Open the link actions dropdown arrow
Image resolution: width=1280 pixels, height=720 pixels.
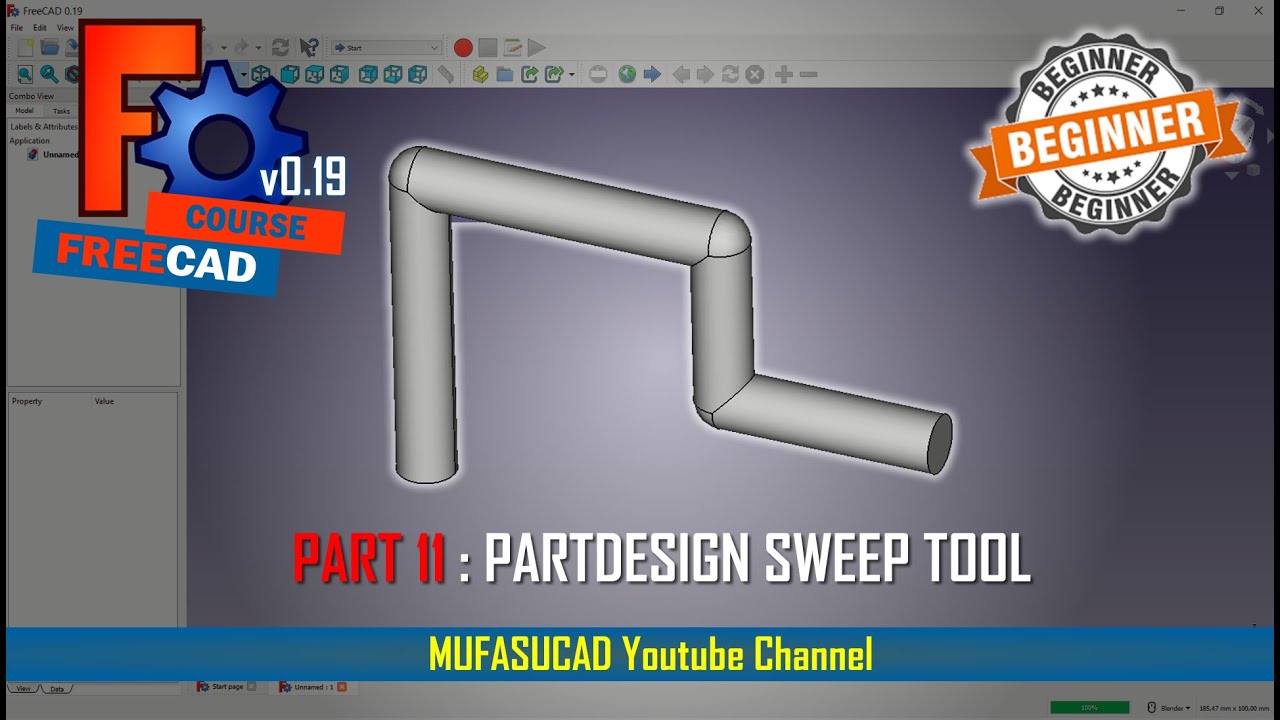coord(572,75)
